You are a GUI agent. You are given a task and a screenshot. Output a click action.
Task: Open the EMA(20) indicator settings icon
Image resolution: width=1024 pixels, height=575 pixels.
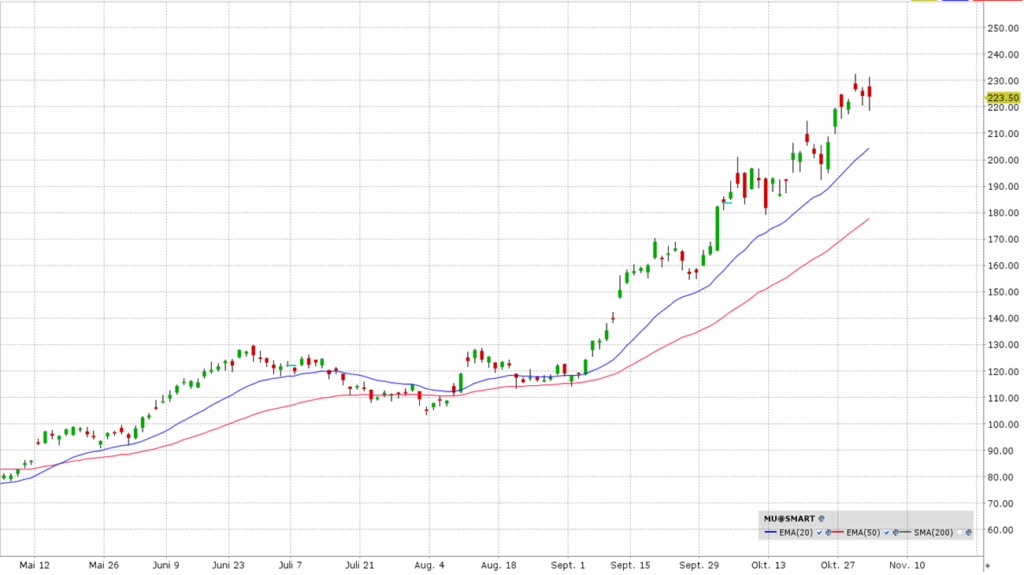click(829, 532)
